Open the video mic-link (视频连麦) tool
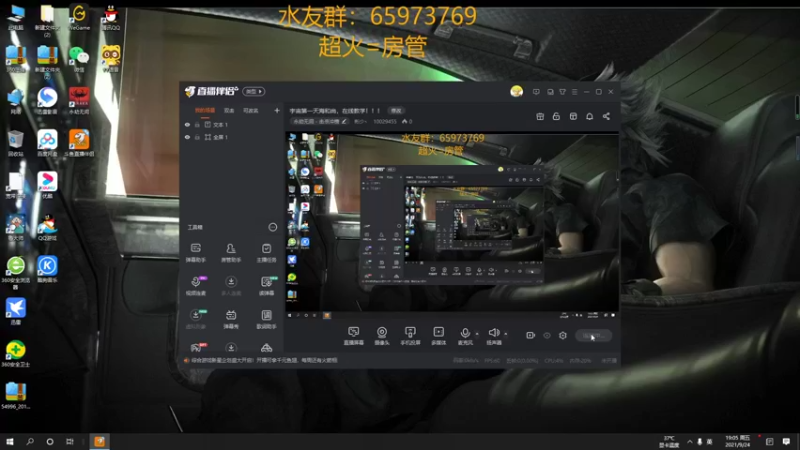800x450 pixels. pos(195,286)
